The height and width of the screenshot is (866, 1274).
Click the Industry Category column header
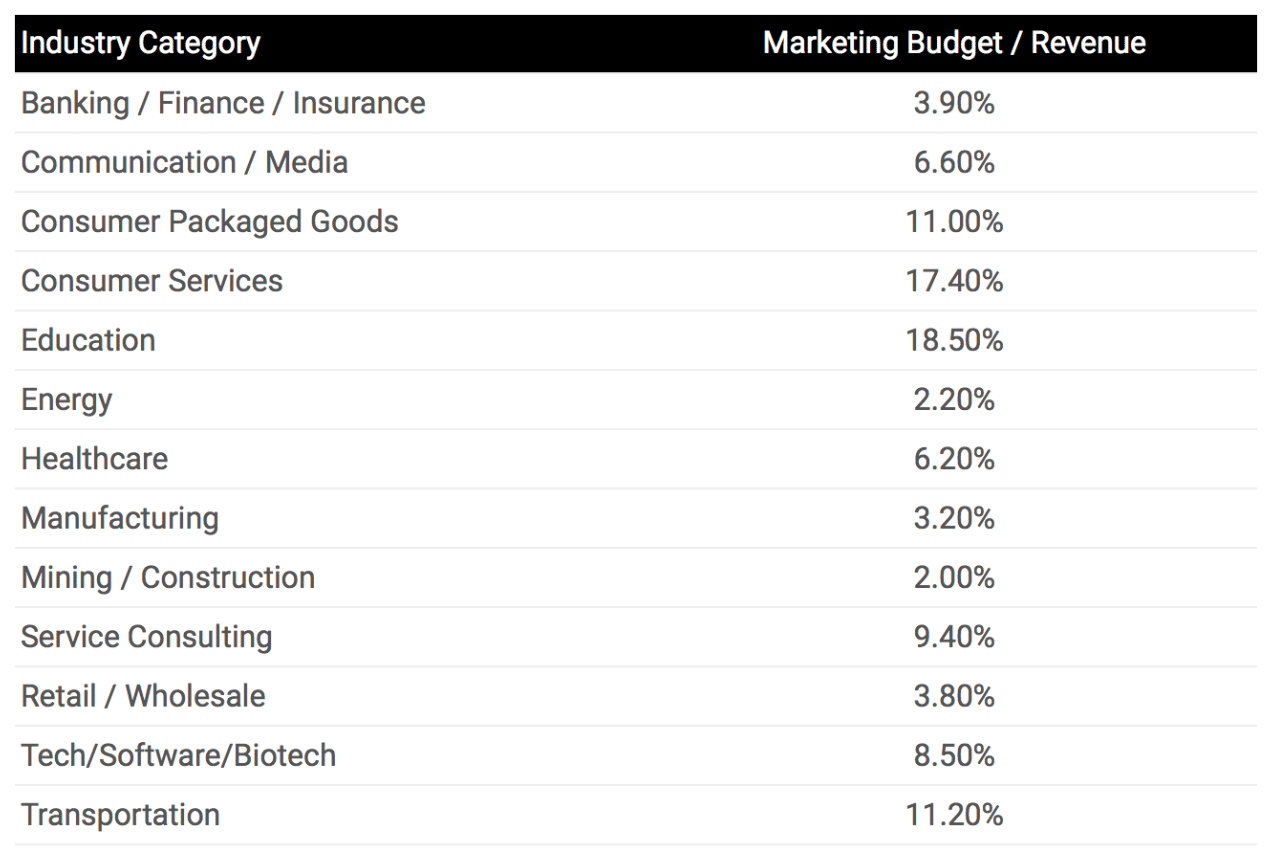141,44
